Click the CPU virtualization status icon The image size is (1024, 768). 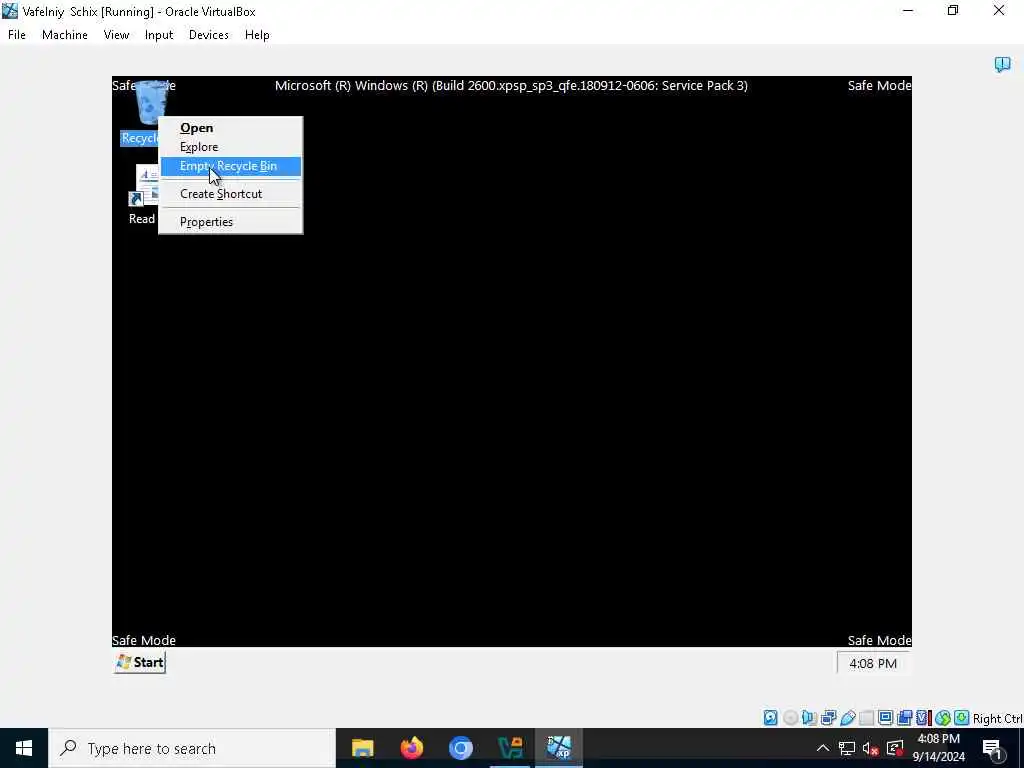(x=923, y=718)
